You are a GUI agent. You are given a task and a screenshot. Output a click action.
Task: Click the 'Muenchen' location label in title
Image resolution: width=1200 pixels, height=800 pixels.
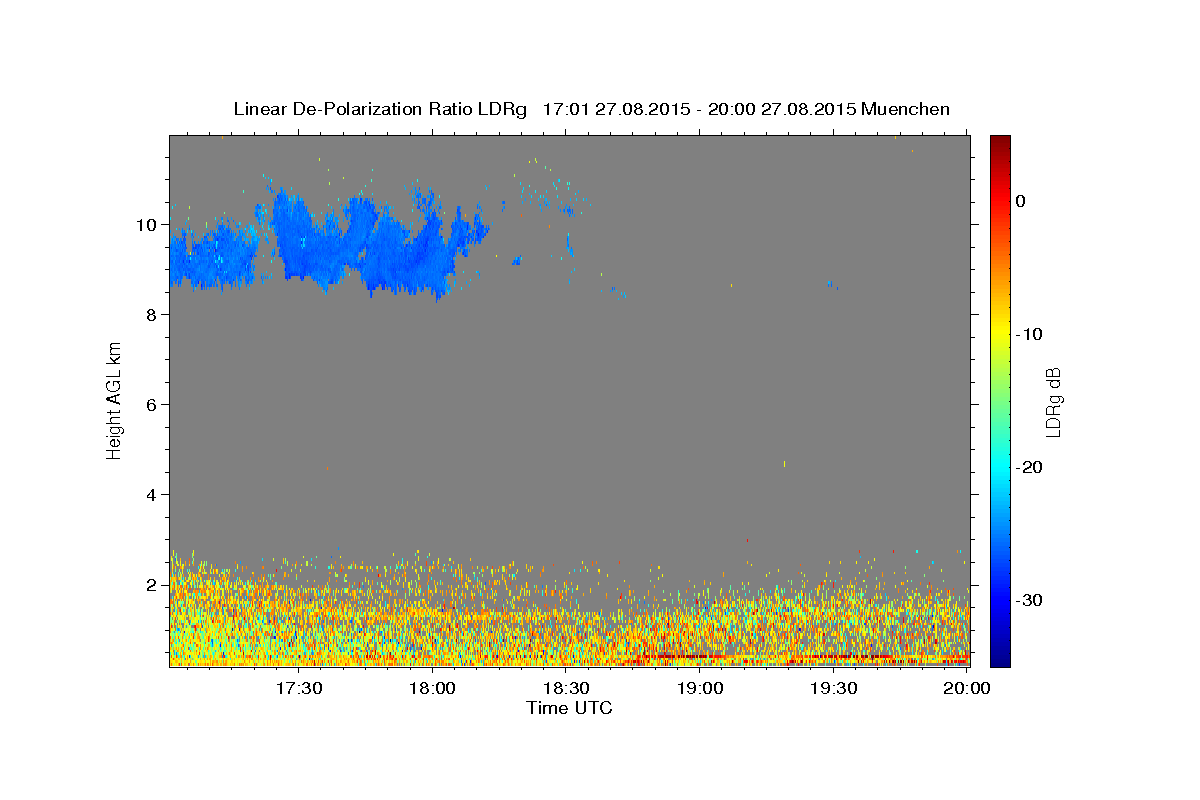(x=908, y=109)
